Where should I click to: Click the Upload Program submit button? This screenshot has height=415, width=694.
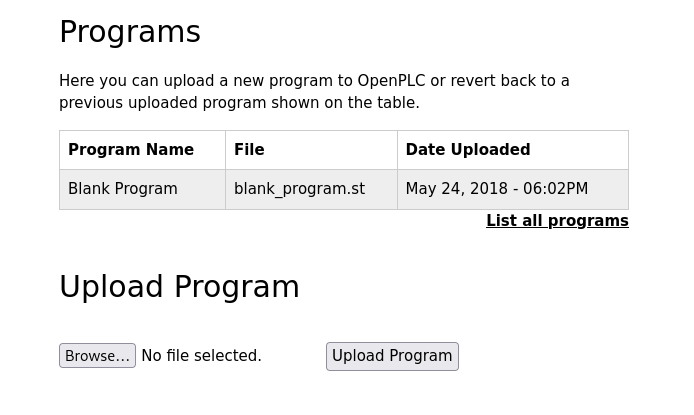[x=392, y=356]
